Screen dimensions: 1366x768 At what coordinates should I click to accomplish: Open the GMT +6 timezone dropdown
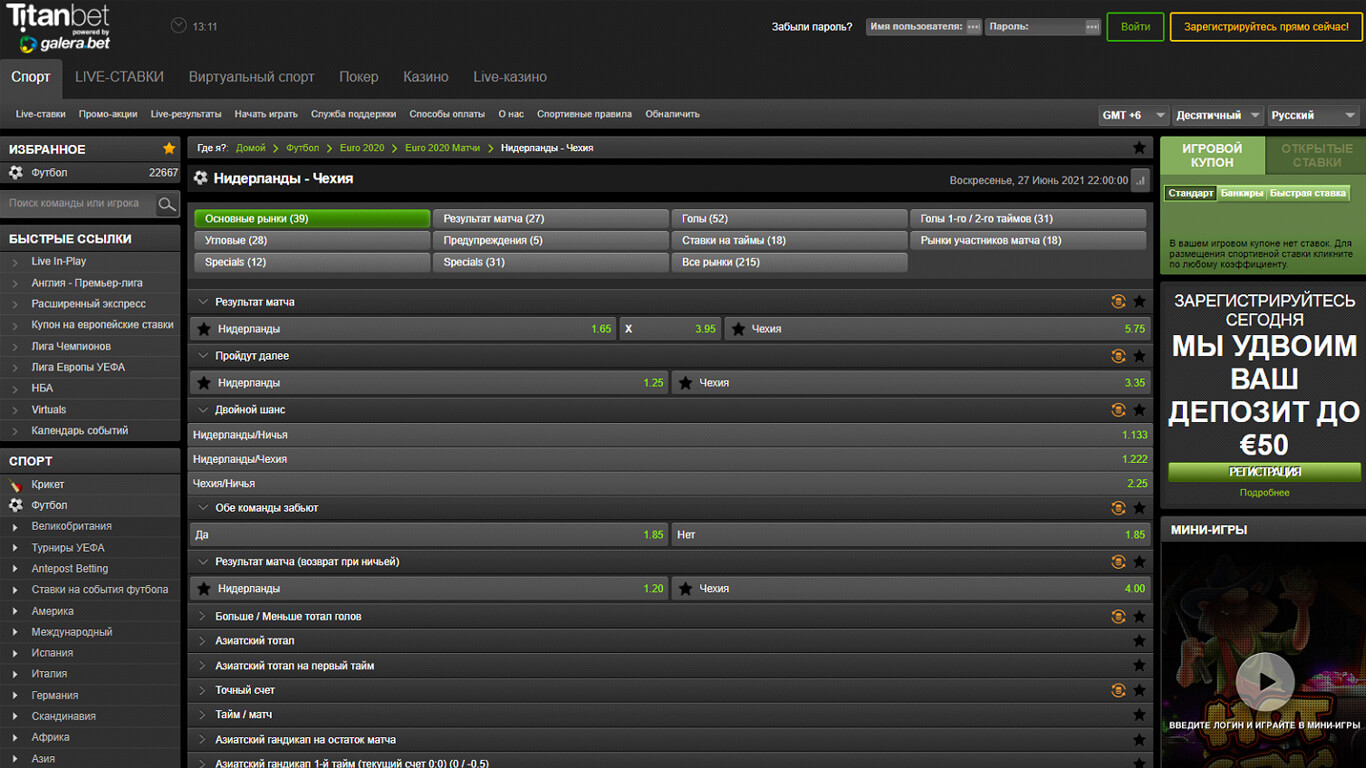coord(1133,115)
